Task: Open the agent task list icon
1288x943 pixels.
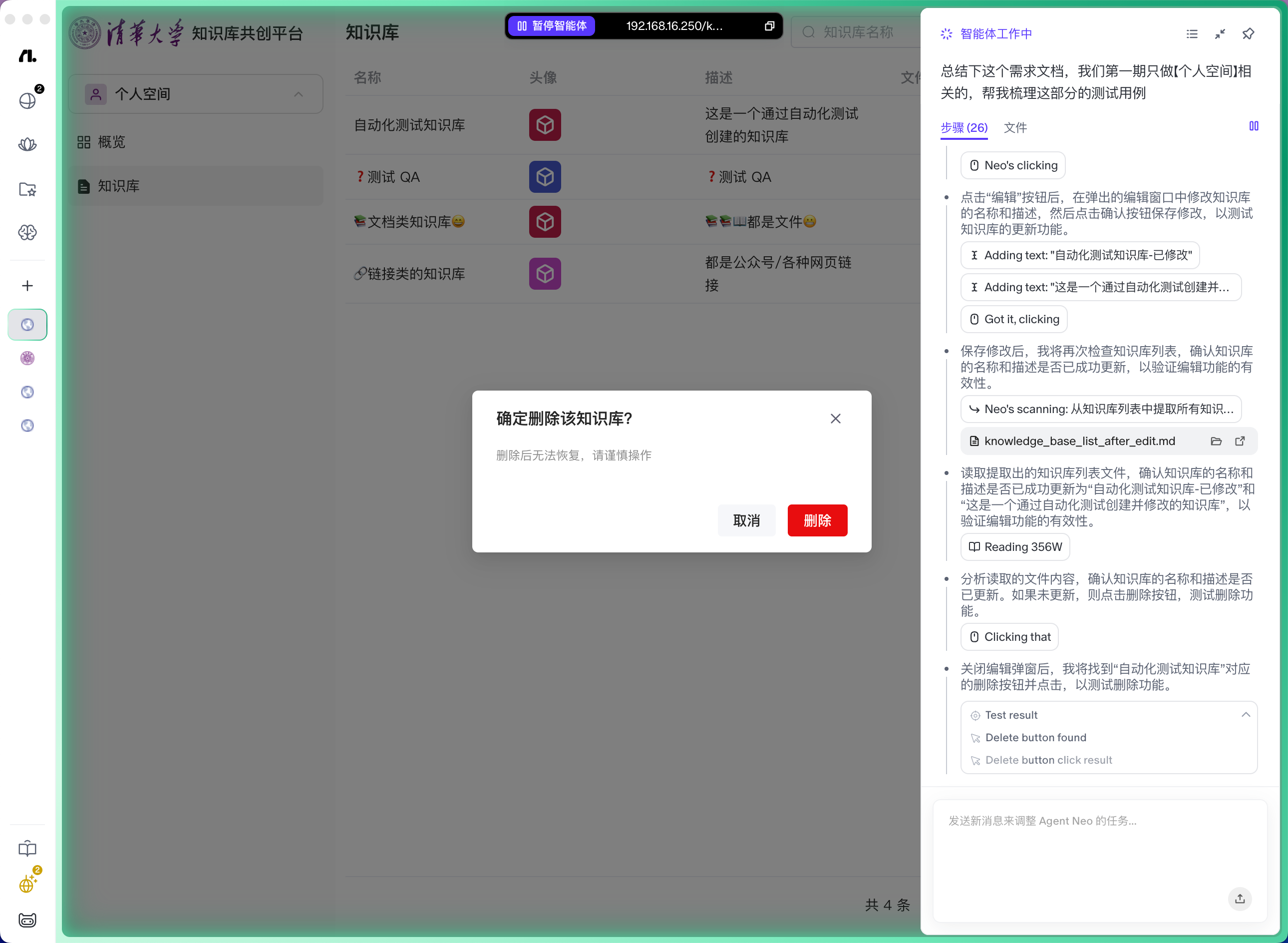Action: tap(1192, 33)
